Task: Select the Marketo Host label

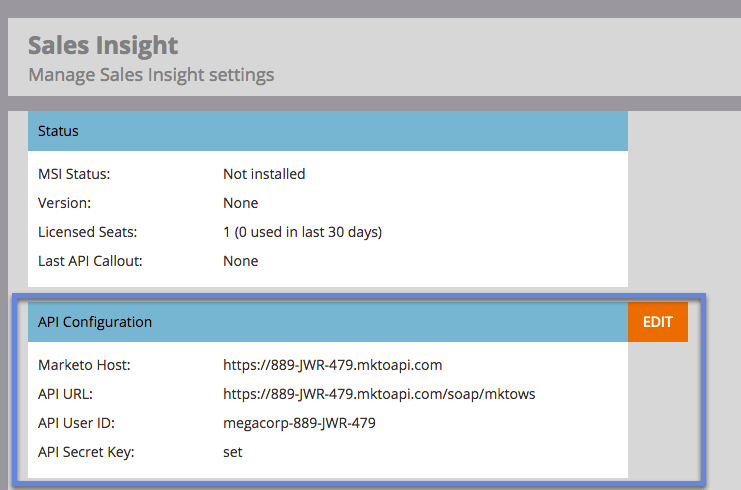Action: (84, 365)
